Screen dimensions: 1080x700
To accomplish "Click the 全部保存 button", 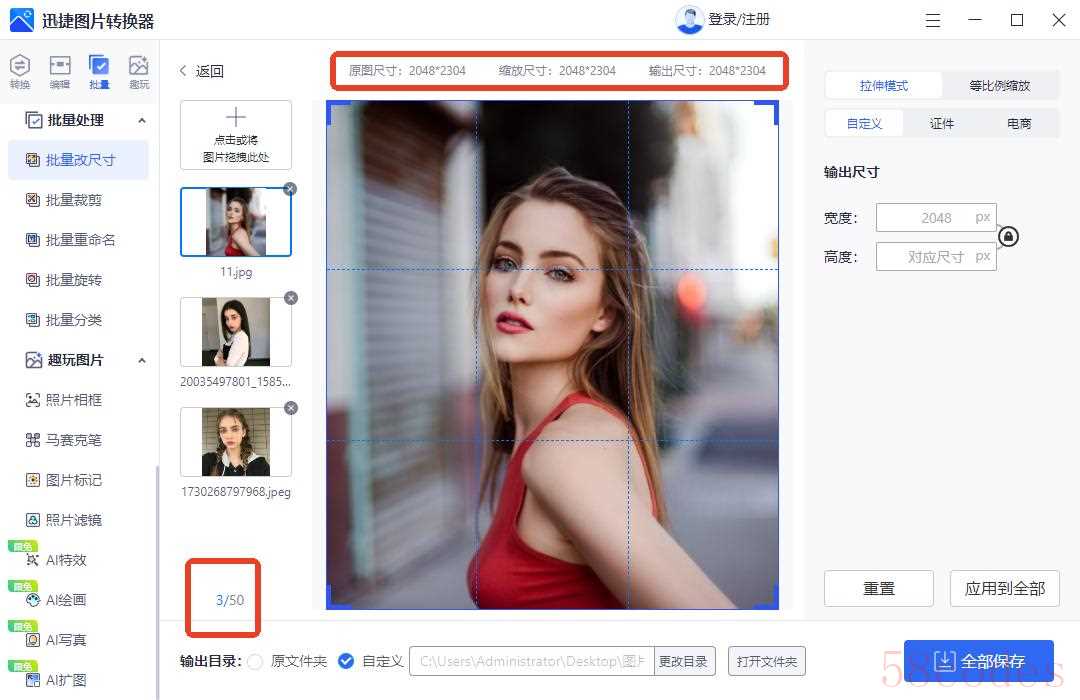I will coord(978,662).
